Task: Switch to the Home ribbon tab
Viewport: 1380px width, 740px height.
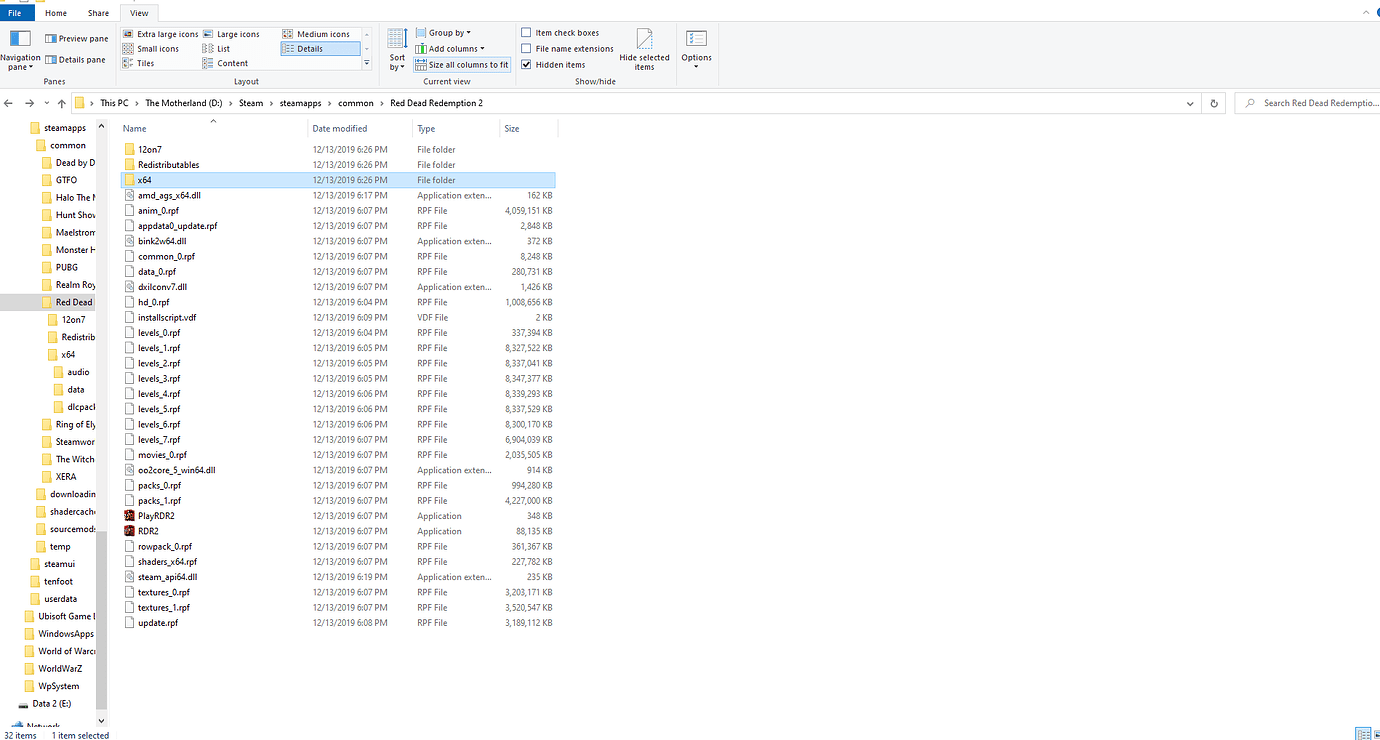Action: (x=55, y=13)
